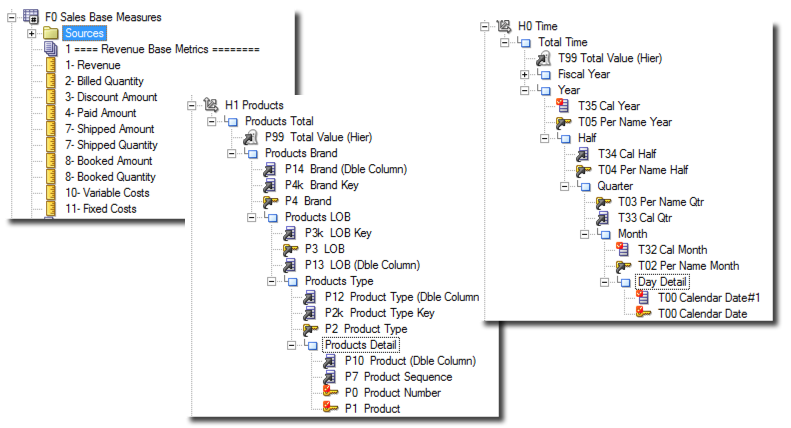The image size is (791, 428).
Task: Select T02 Per Name Month column
Action: pos(688,265)
